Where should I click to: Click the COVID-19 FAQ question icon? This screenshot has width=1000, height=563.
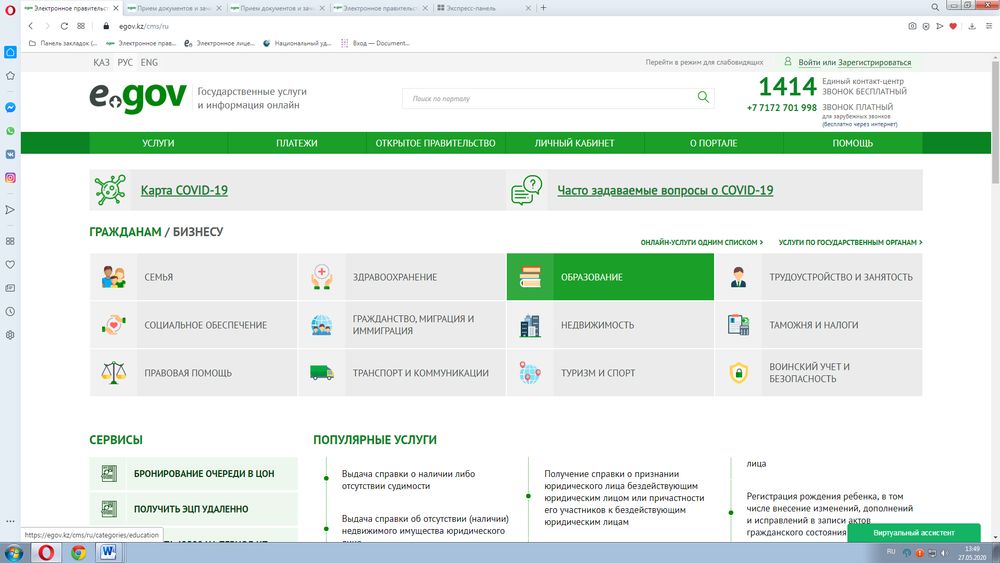(x=526, y=190)
